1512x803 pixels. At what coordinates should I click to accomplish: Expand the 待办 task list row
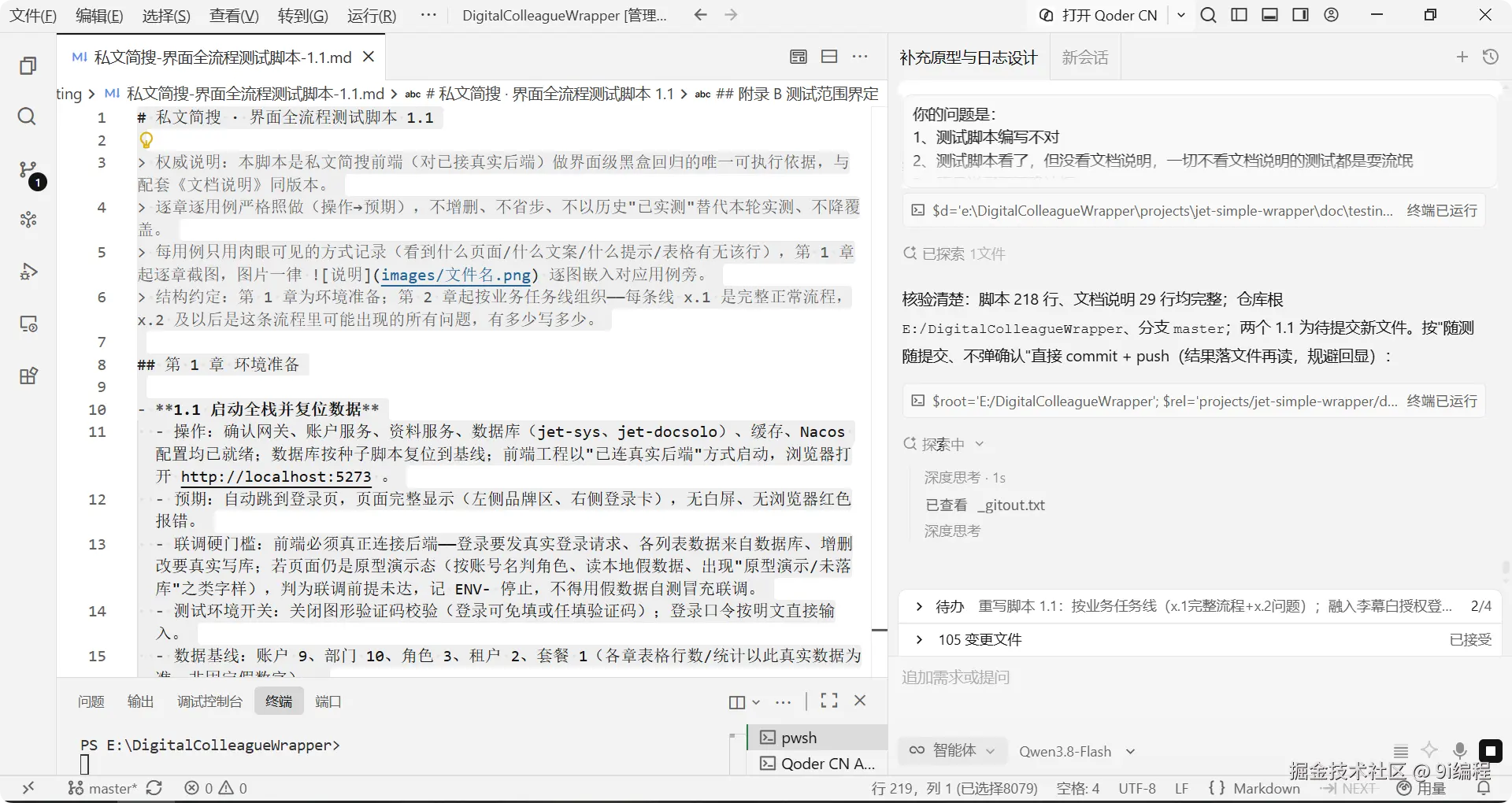point(1200,606)
